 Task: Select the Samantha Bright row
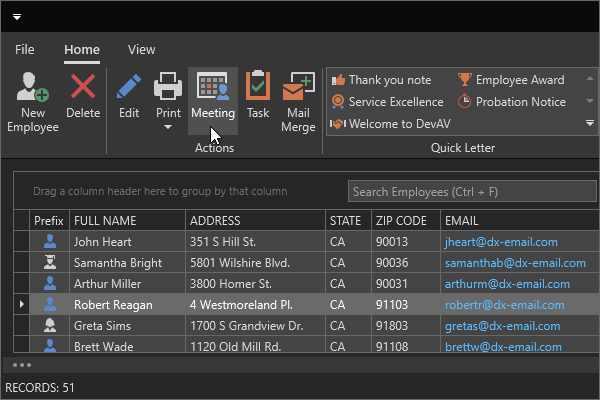(116, 262)
